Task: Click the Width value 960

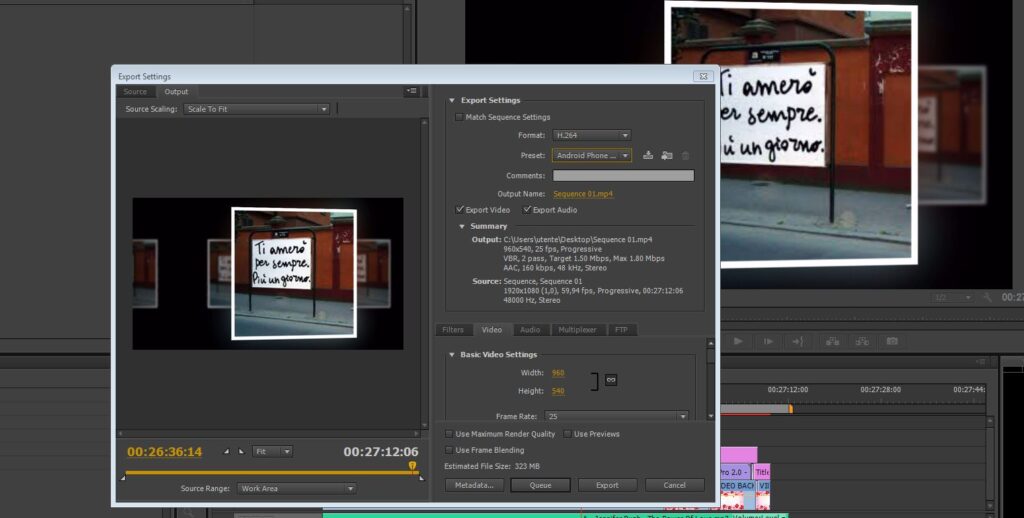Action: coord(558,373)
